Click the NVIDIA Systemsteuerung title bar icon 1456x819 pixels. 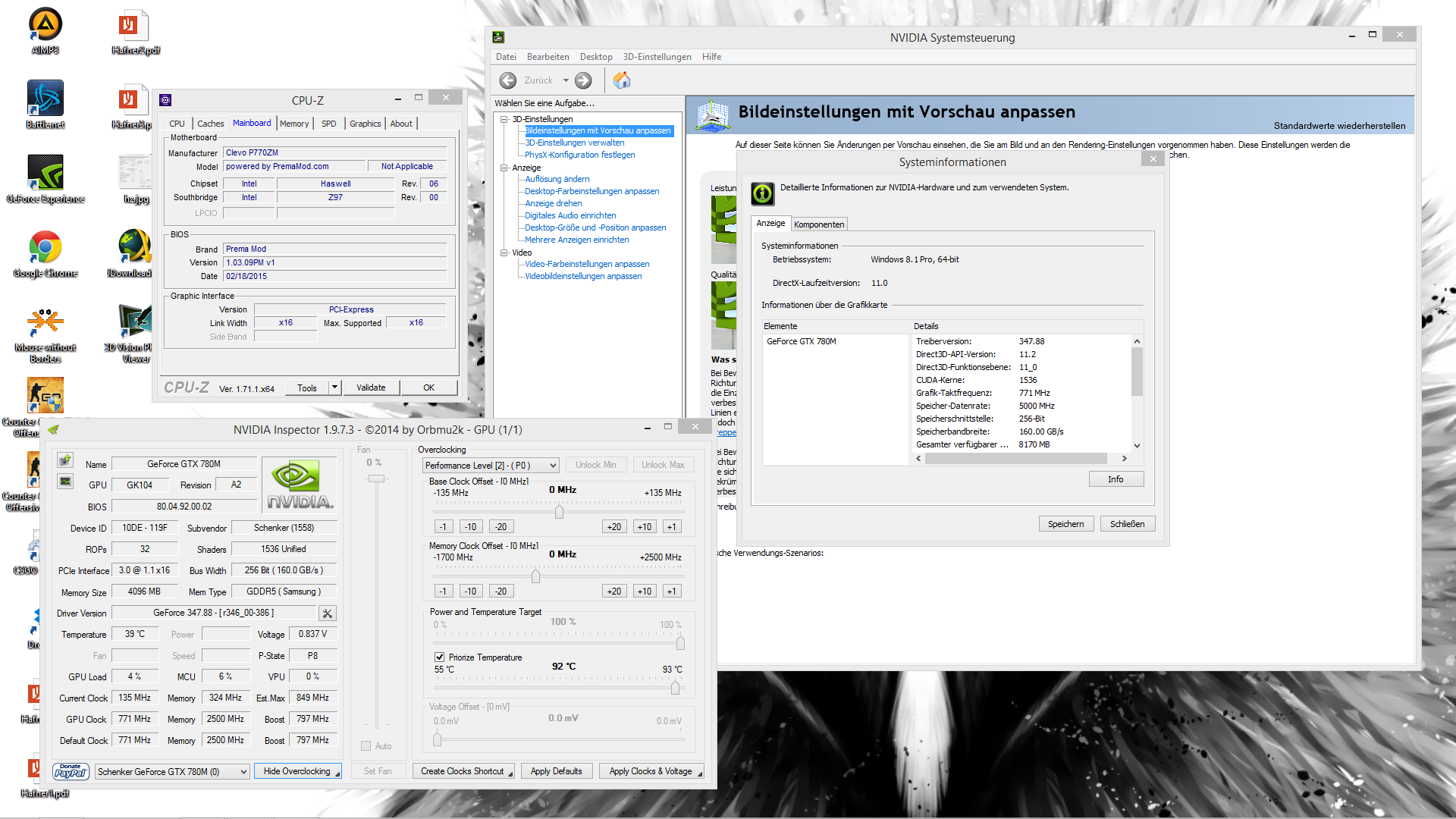pos(498,37)
